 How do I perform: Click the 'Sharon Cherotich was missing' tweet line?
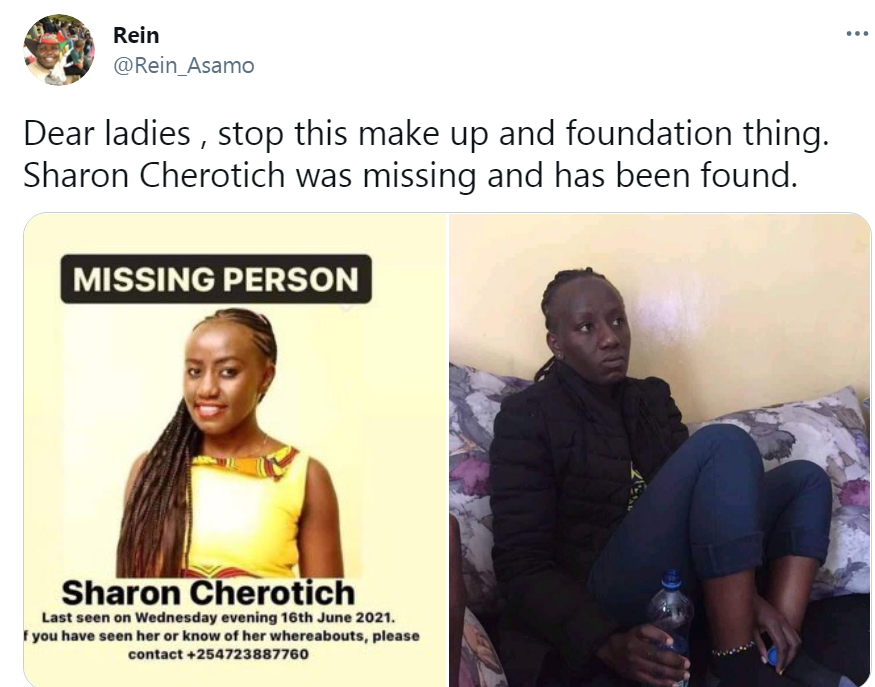tap(410, 176)
